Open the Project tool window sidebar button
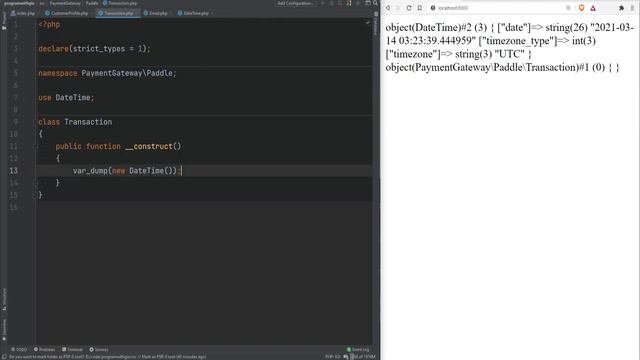The width and height of the screenshot is (640, 360). pos(4,20)
